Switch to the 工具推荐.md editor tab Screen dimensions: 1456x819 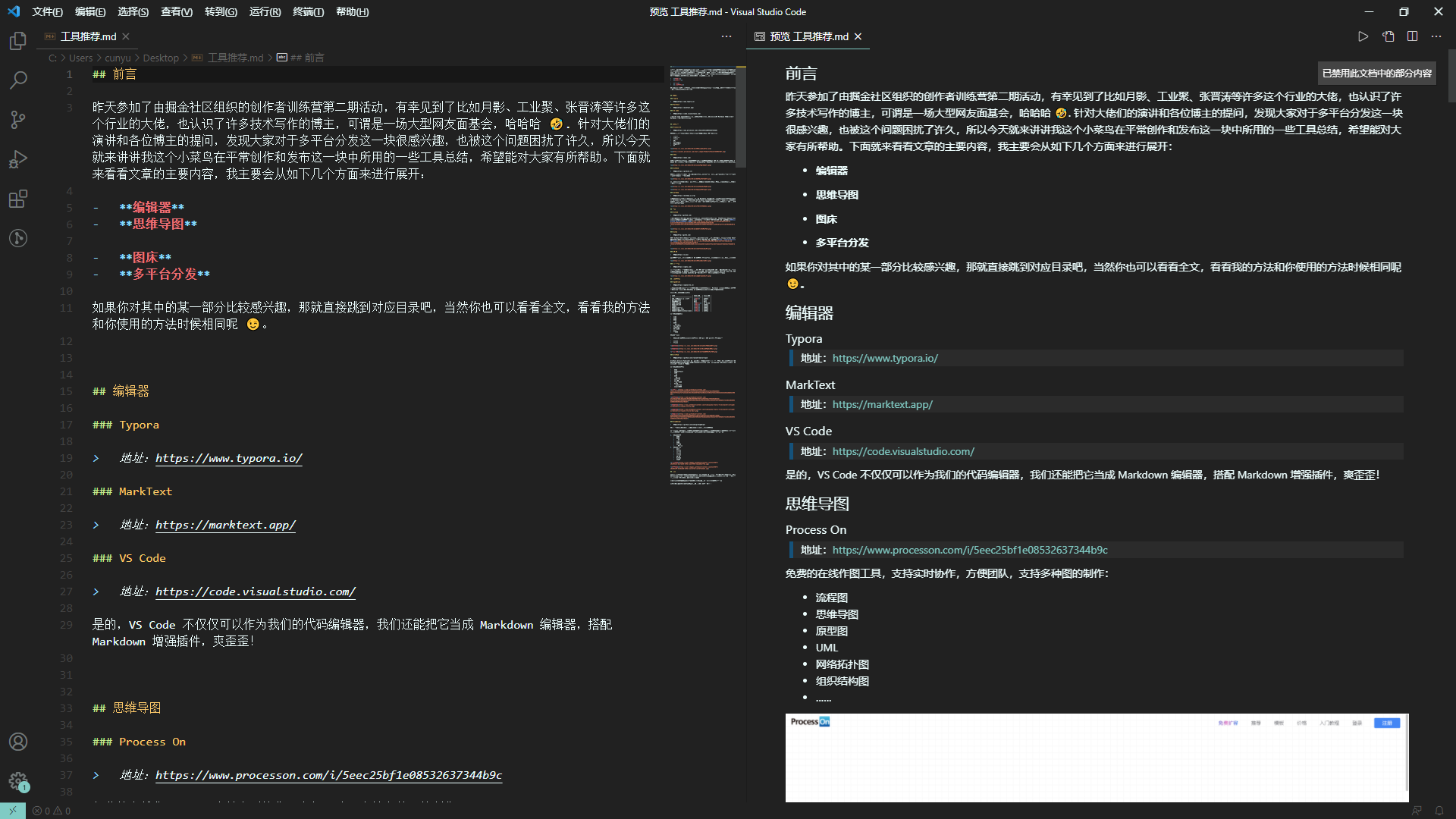point(87,36)
